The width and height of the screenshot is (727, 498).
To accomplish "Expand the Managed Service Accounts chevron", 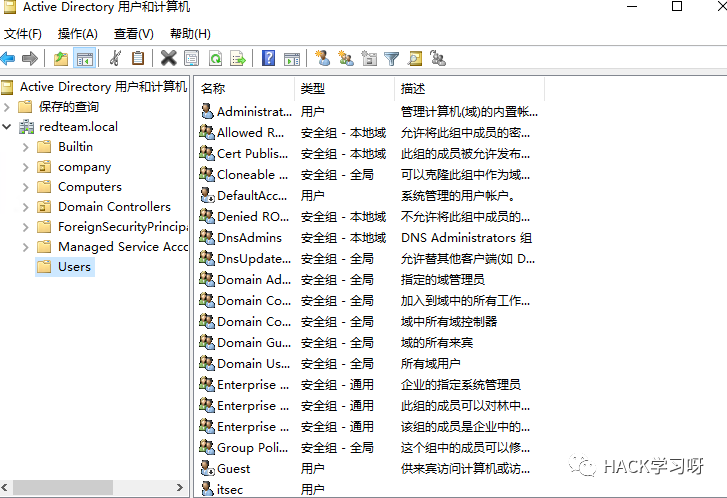I will pyautogui.click(x=26, y=247).
